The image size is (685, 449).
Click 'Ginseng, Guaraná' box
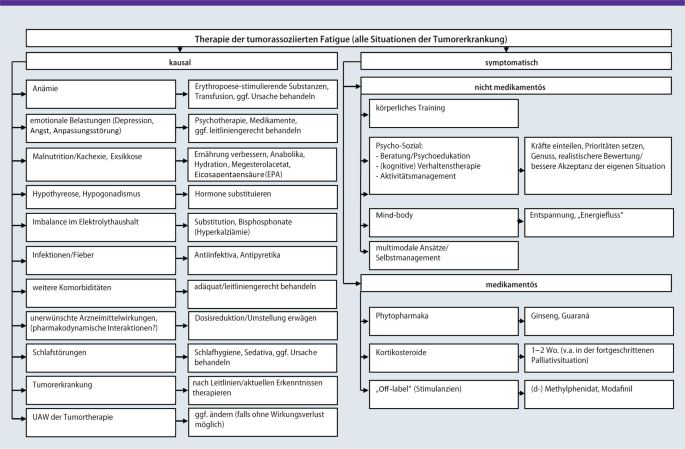tap(599, 321)
